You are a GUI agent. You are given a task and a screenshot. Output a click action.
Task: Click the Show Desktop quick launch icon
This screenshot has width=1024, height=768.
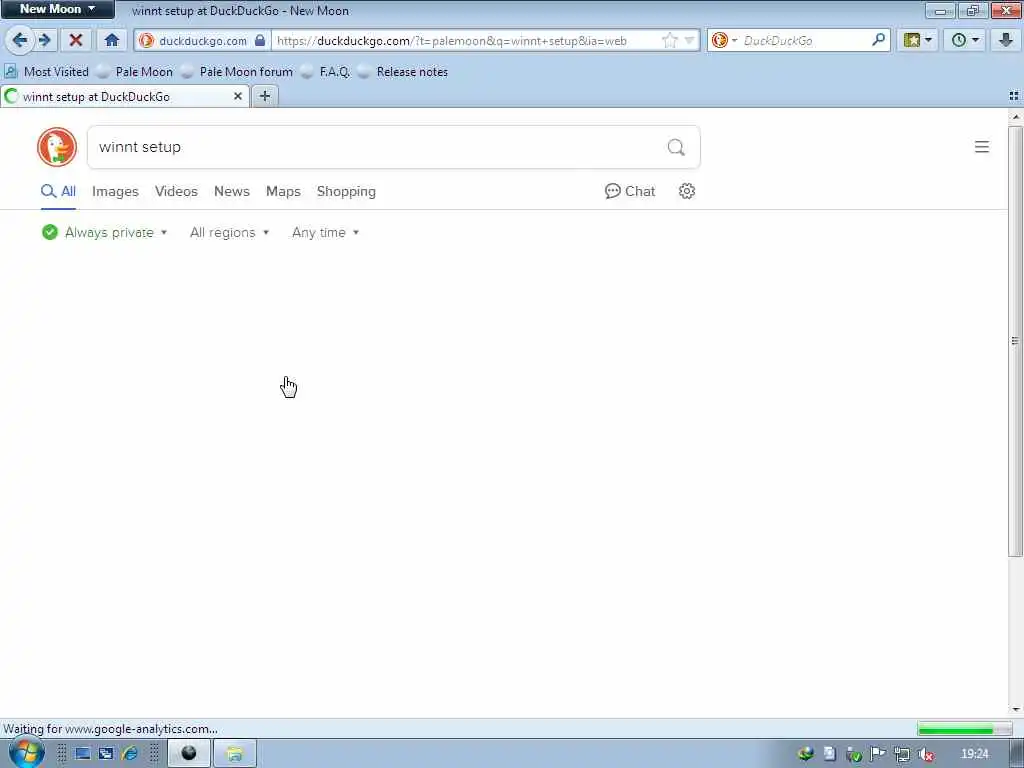82,754
